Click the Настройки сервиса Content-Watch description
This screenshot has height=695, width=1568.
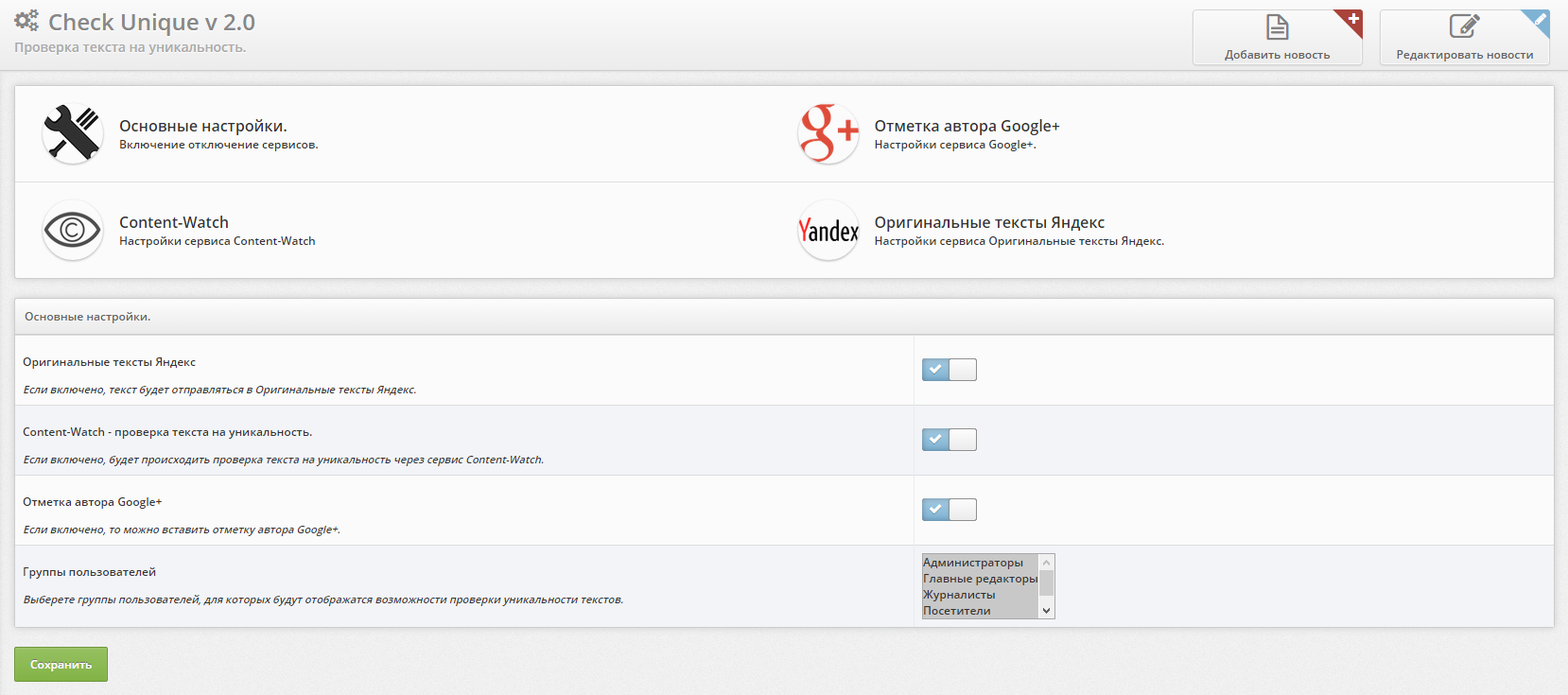pyautogui.click(x=218, y=241)
